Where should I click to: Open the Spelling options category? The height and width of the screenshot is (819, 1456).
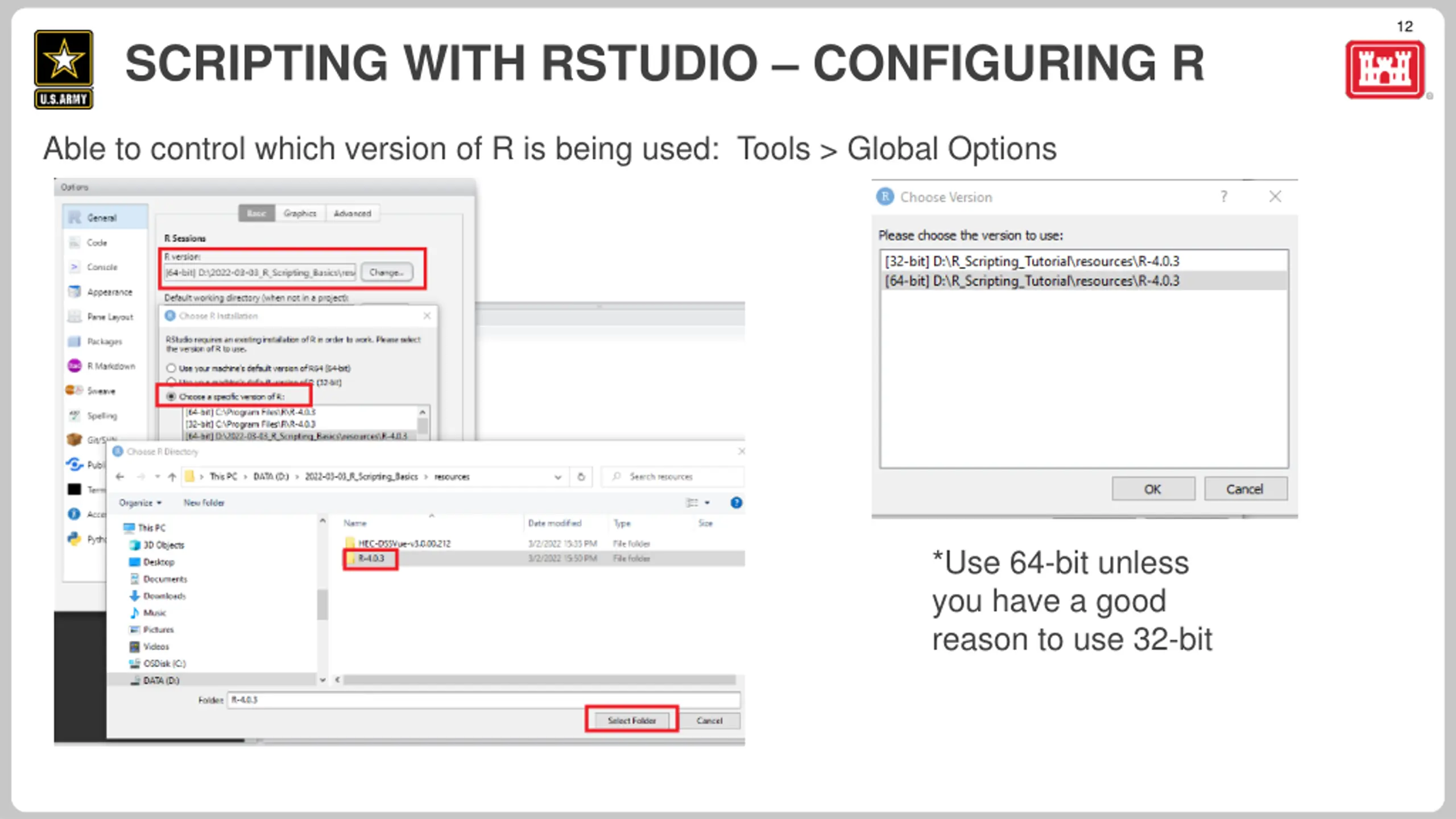click(102, 416)
